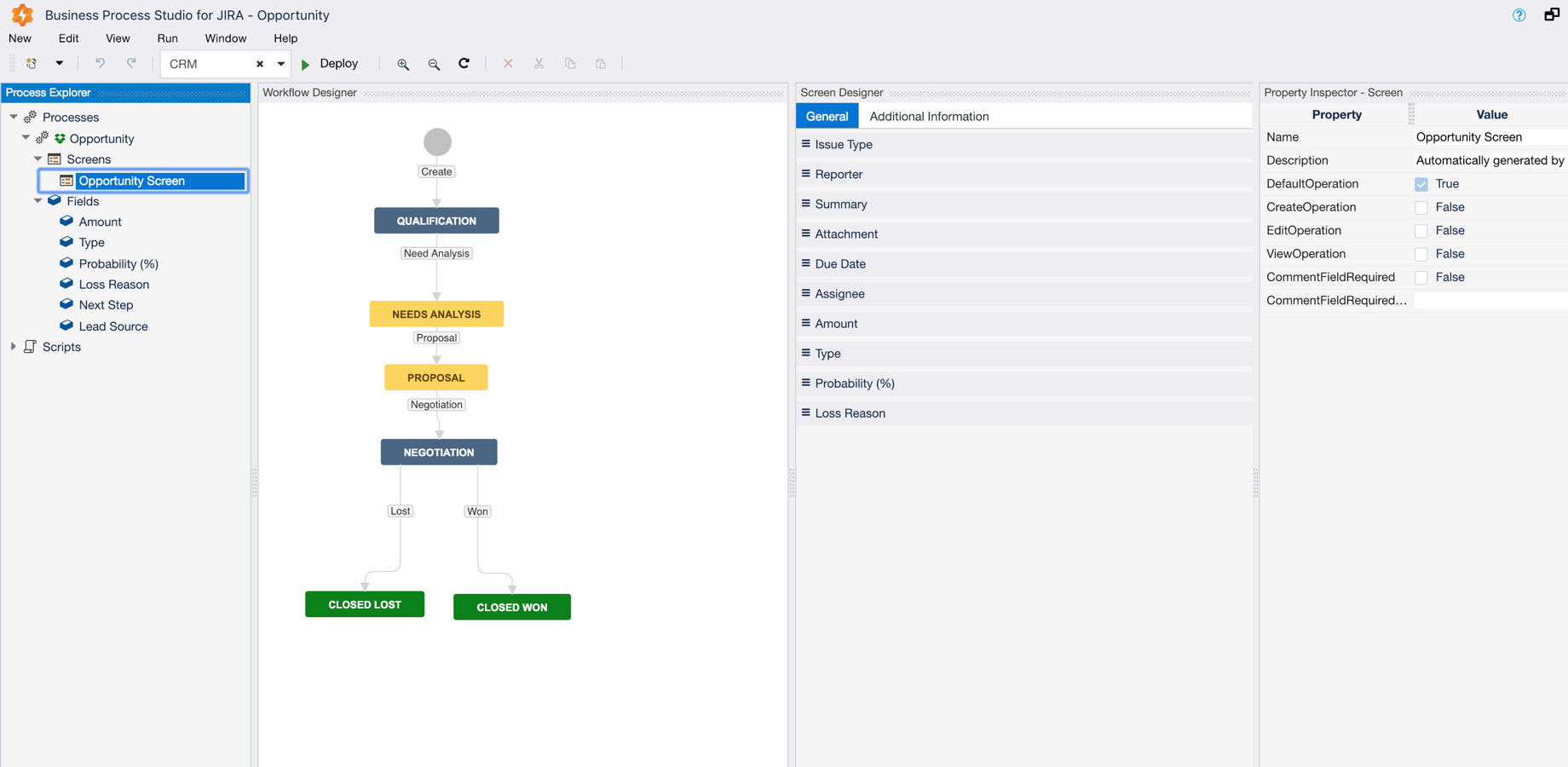Screen dimensions: 1568x767
Task: Click the Zoom Out magnifier icon
Action: click(x=434, y=64)
